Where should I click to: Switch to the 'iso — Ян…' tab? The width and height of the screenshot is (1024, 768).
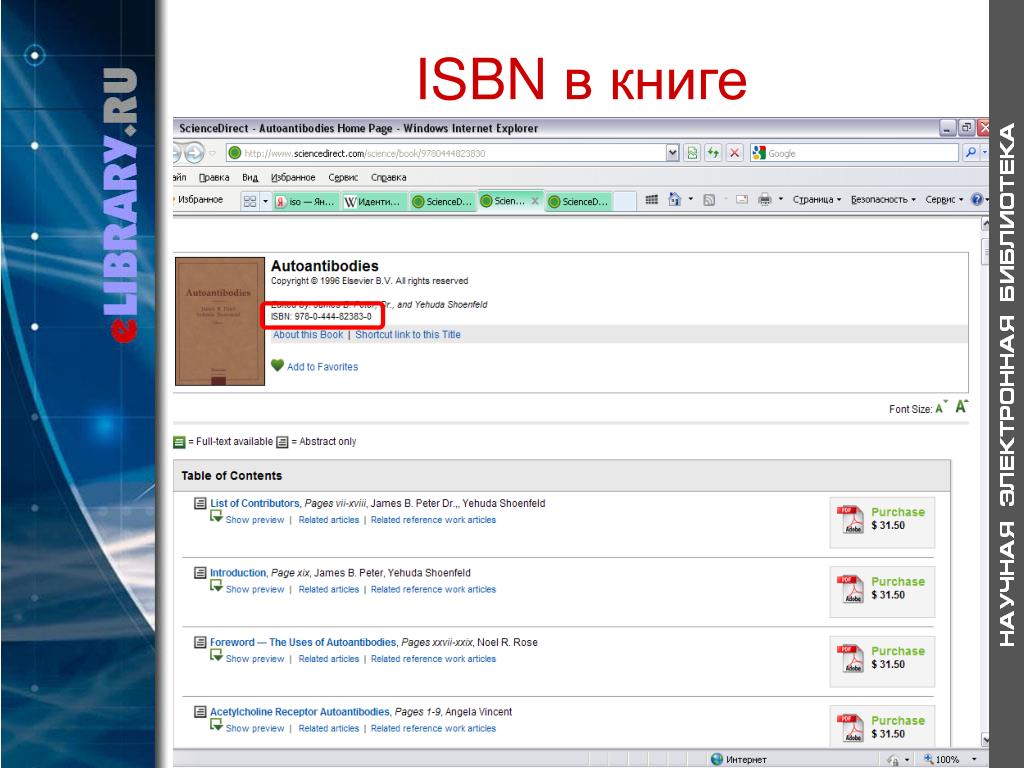[x=306, y=201]
